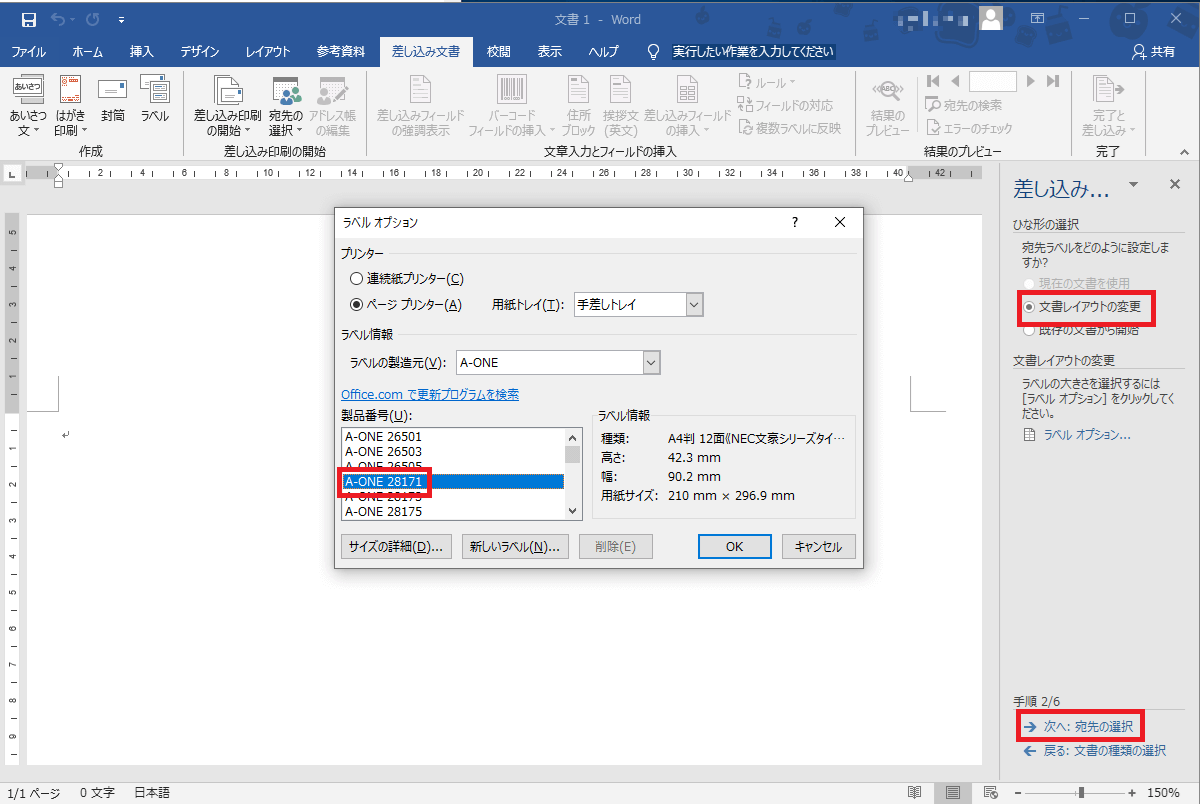Open the task pane options dropdown arrow
Viewport: 1200px width, 804px height.
[x=1133, y=186]
